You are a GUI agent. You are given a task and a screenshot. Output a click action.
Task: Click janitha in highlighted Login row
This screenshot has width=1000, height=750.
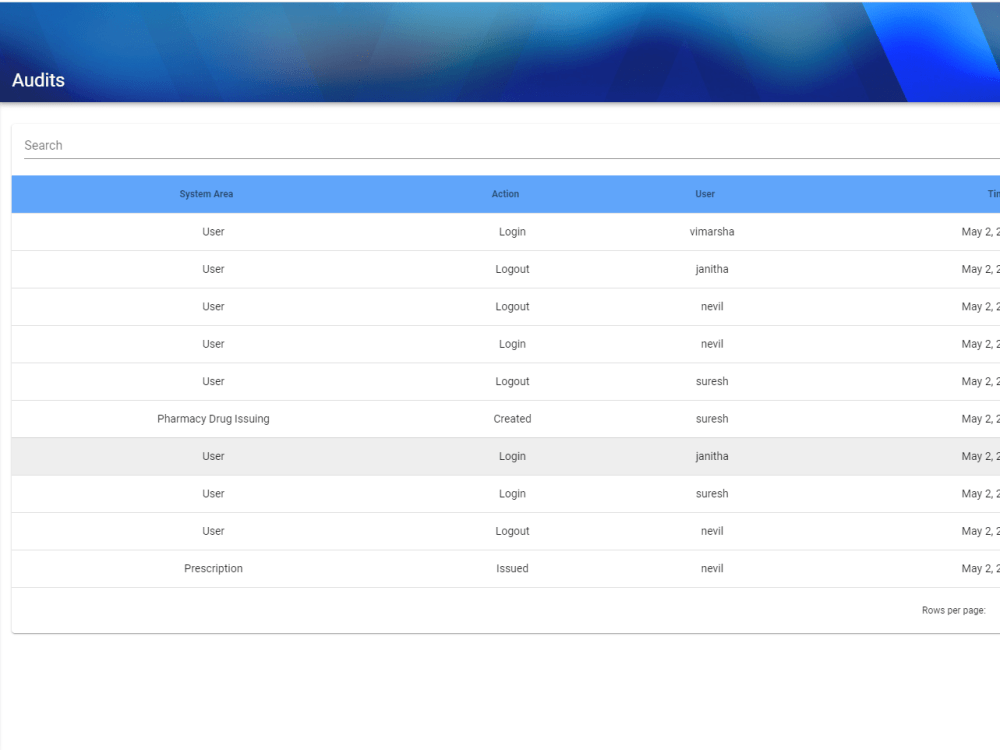(x=712, y=456)
